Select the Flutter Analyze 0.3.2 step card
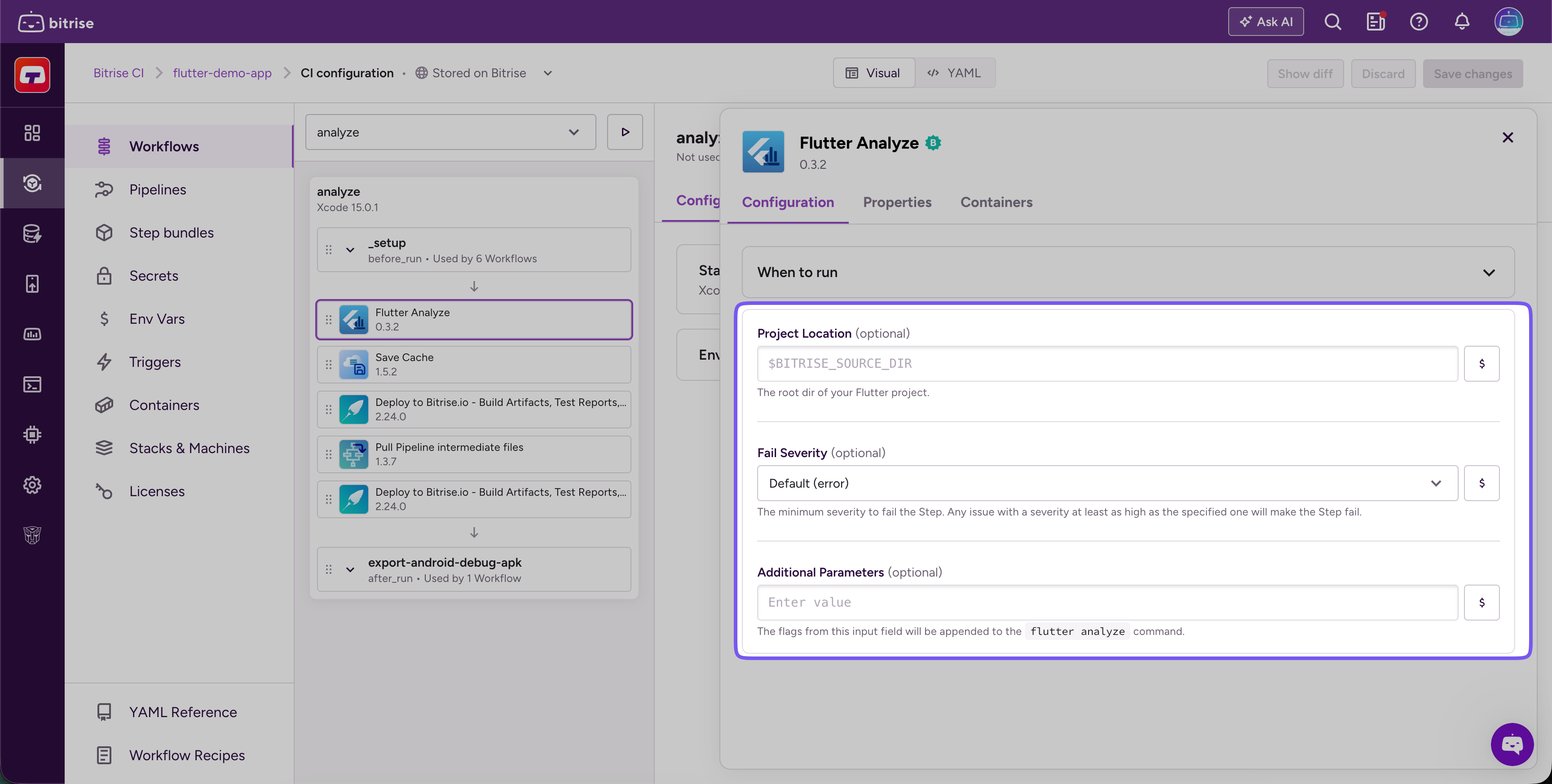The image size is (1552, 784). click(474, 319)
